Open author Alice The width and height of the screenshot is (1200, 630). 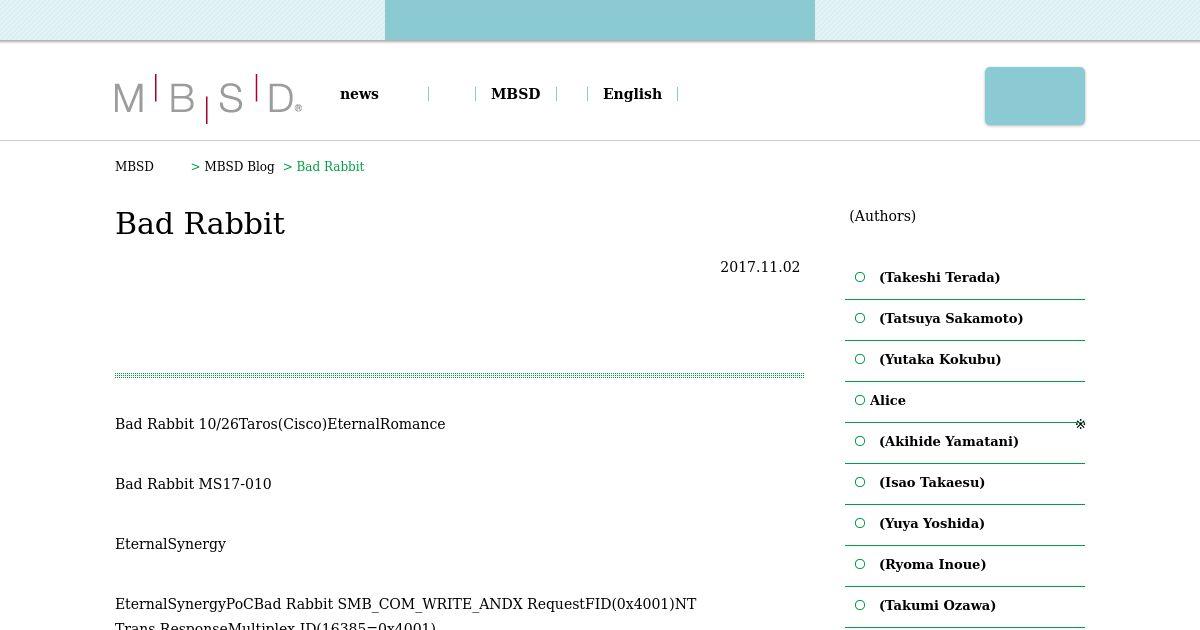888,400
